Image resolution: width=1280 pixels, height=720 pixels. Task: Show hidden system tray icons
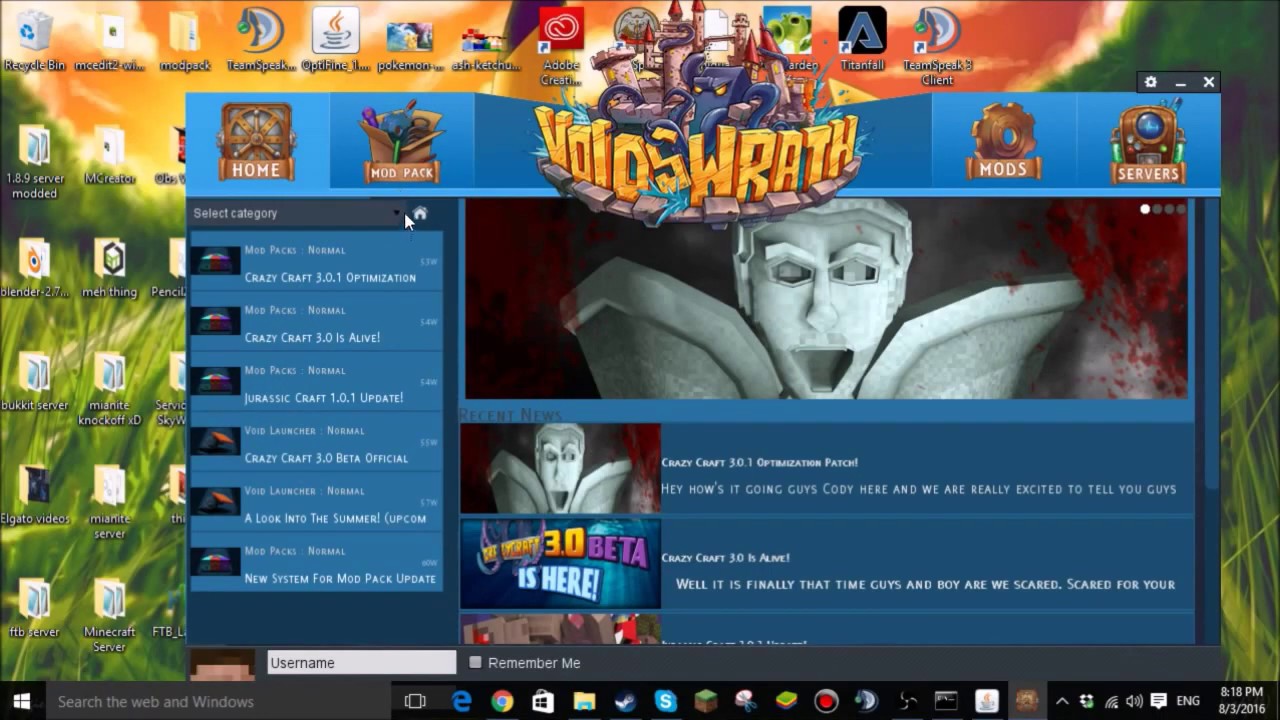coord(1062,701)
